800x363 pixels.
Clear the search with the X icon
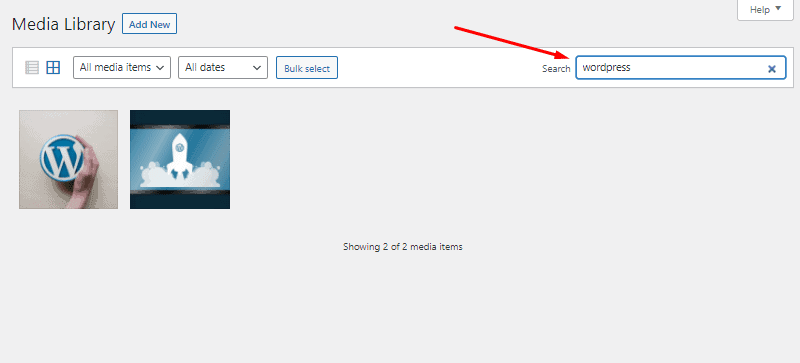pos(772,68)
